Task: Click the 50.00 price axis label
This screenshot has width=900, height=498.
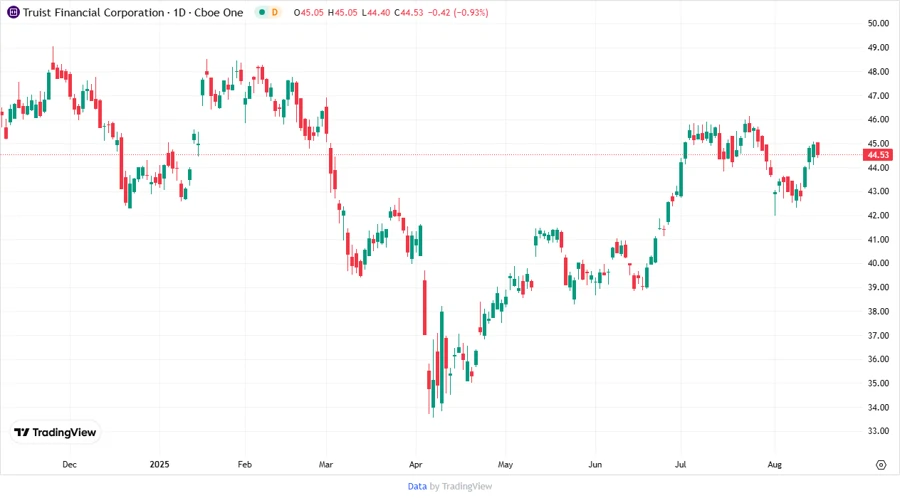Action: coord(878,24)
